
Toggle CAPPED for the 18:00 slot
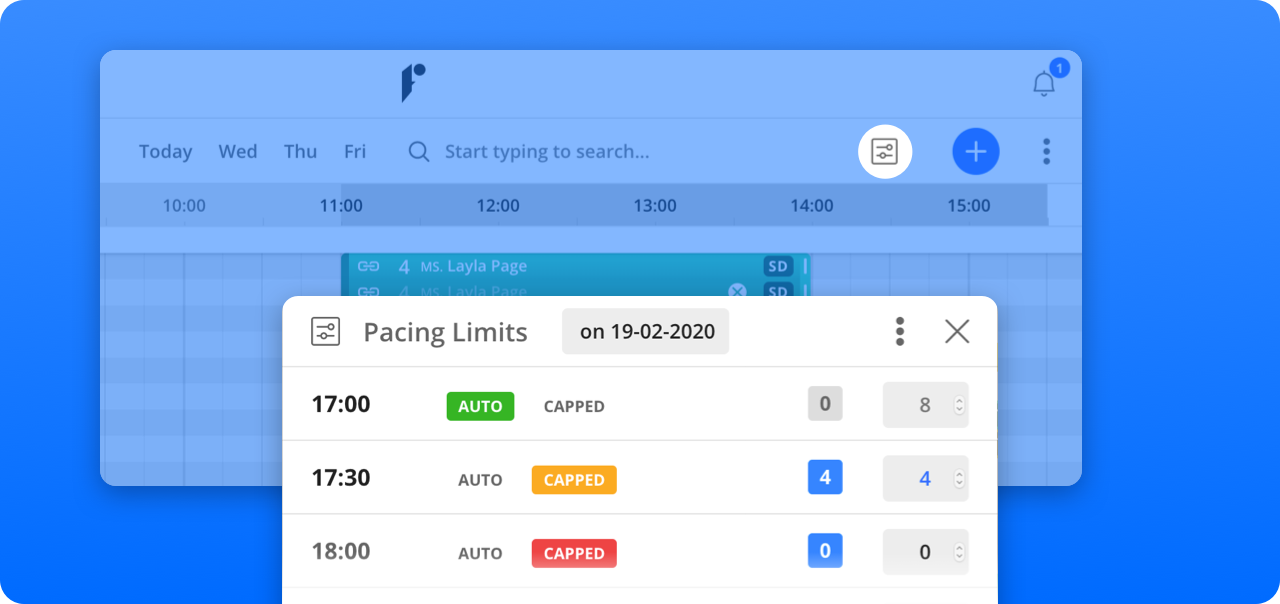(x=574, y=553)
